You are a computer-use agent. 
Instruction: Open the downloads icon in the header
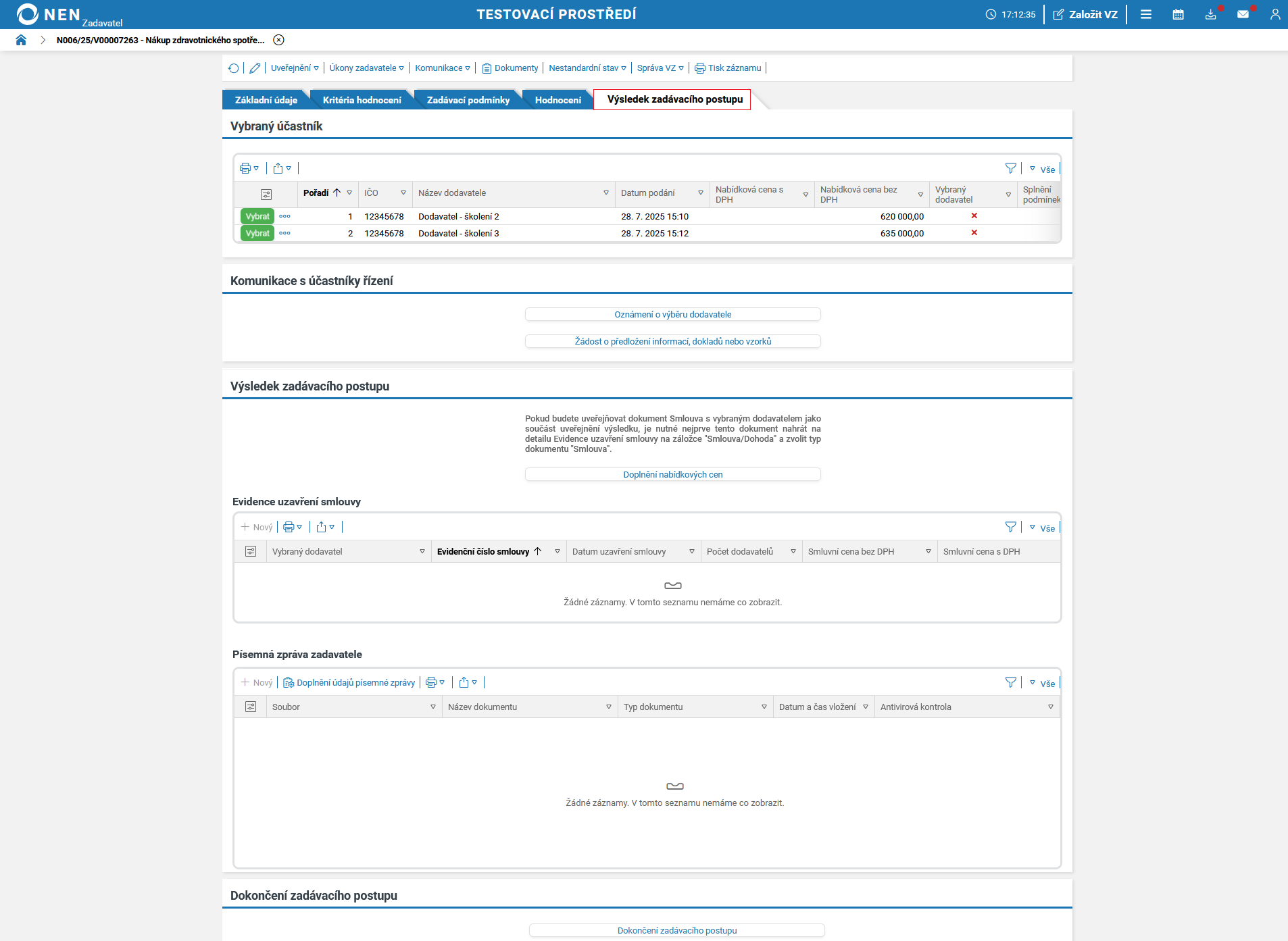[x=1211, y=14]
